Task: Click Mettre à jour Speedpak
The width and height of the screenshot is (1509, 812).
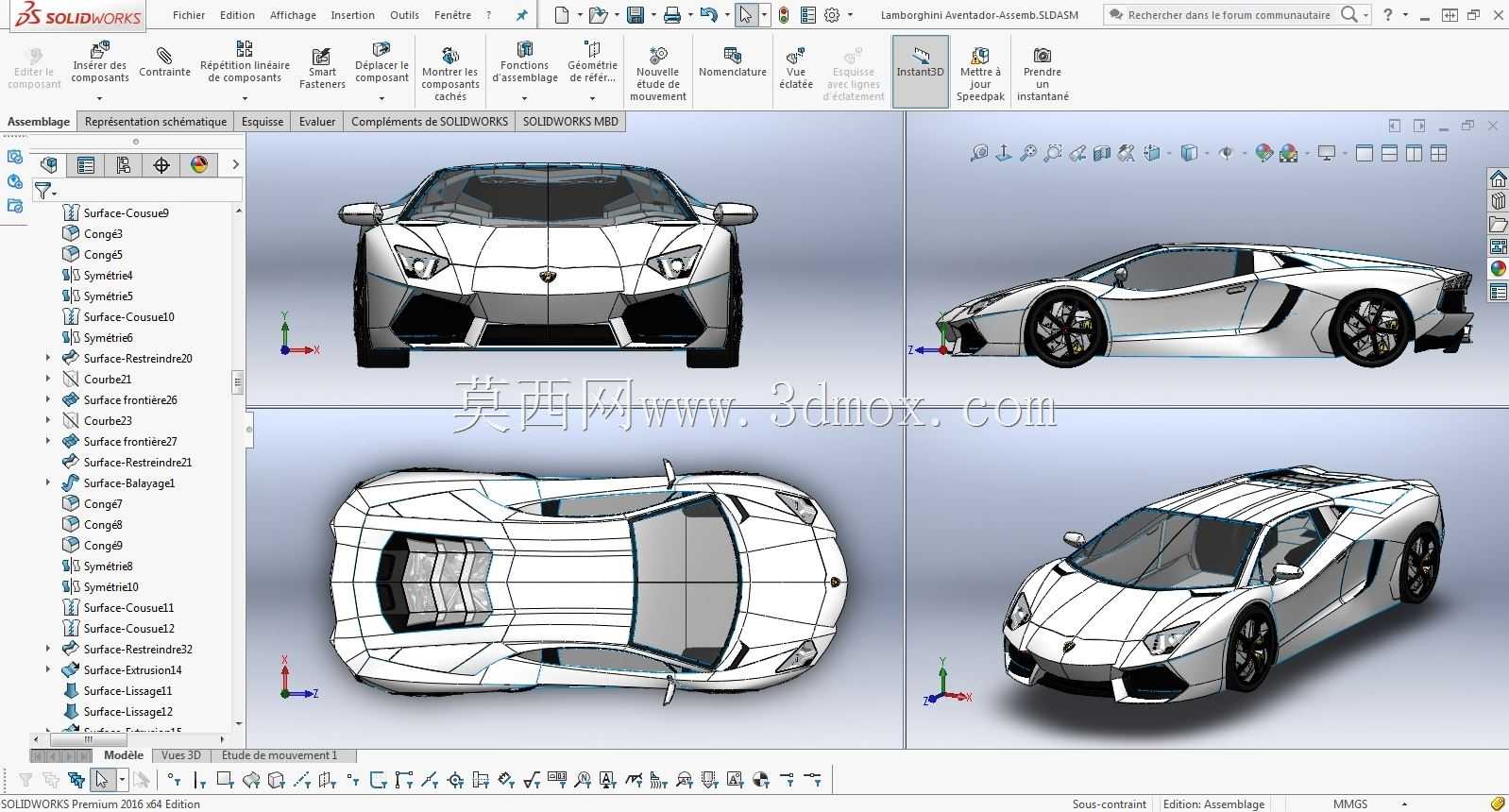Action: coord(980,74)
